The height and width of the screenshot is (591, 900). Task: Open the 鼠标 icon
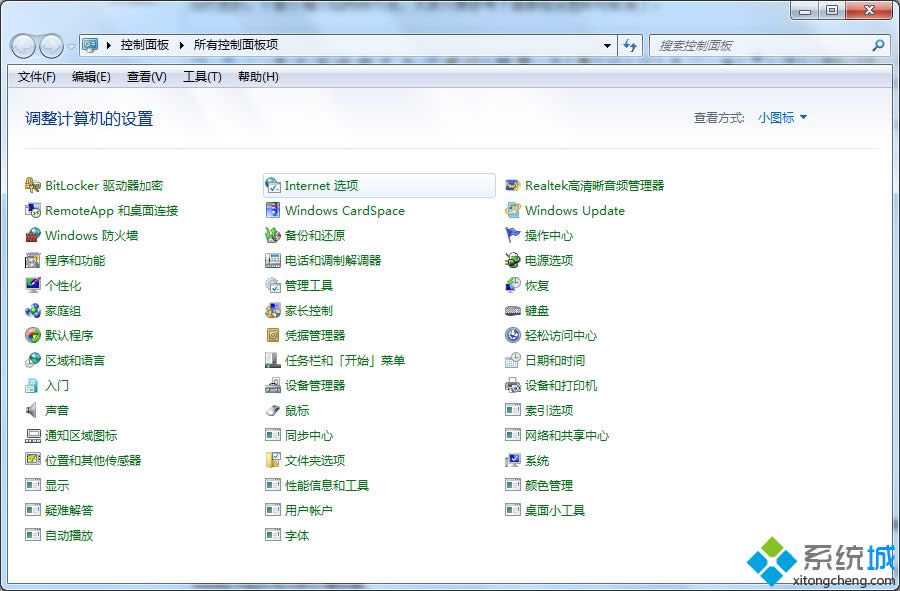273,410
